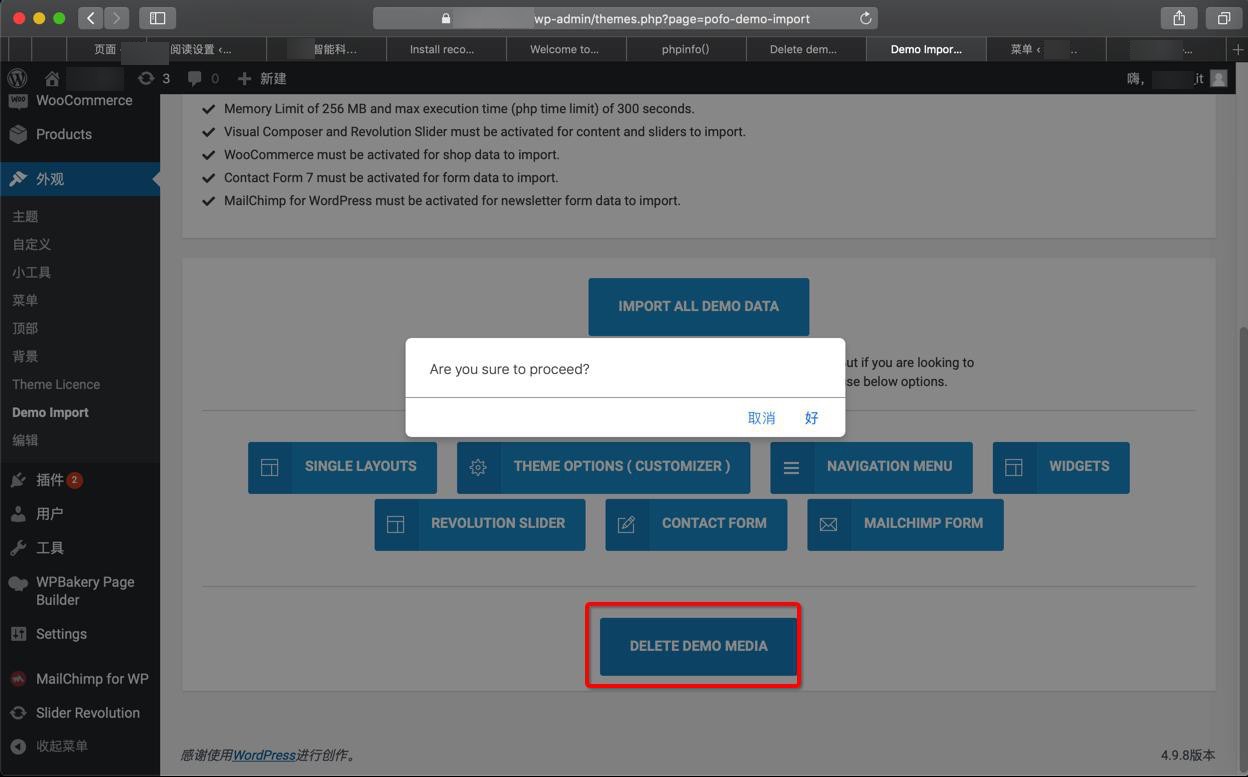The height and width of the screenshot is (777, 1248).
Task: Open the 自定义 submenu item
Action: click(x=32, y=244)
